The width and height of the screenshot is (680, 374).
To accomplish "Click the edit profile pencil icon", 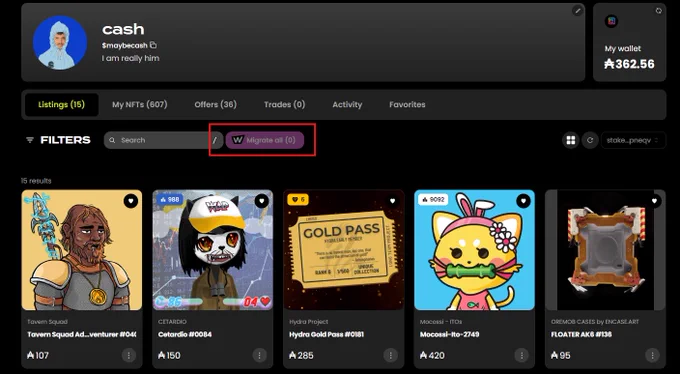I will 577,11.
